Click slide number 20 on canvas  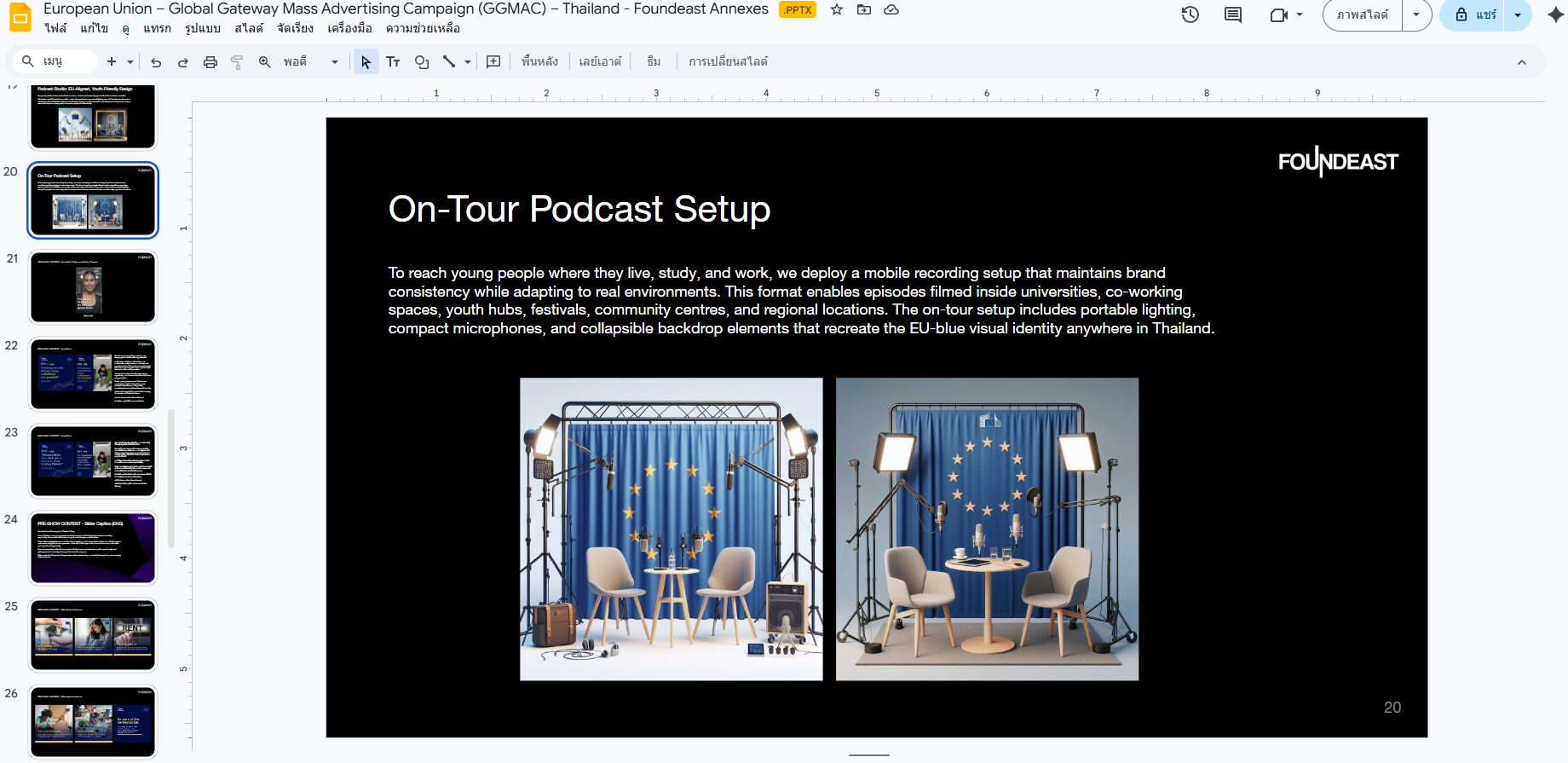click(x=1392, y=708)
